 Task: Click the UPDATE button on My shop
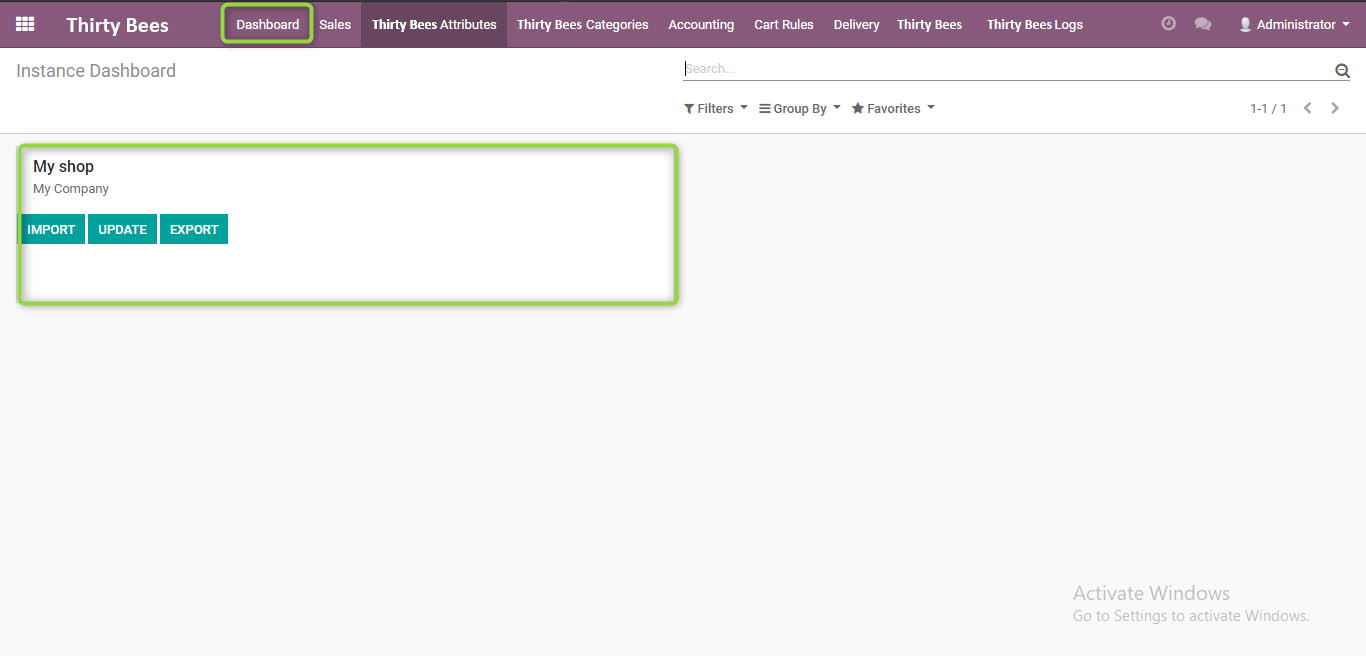pyautogui.click(x=122, y=229)
